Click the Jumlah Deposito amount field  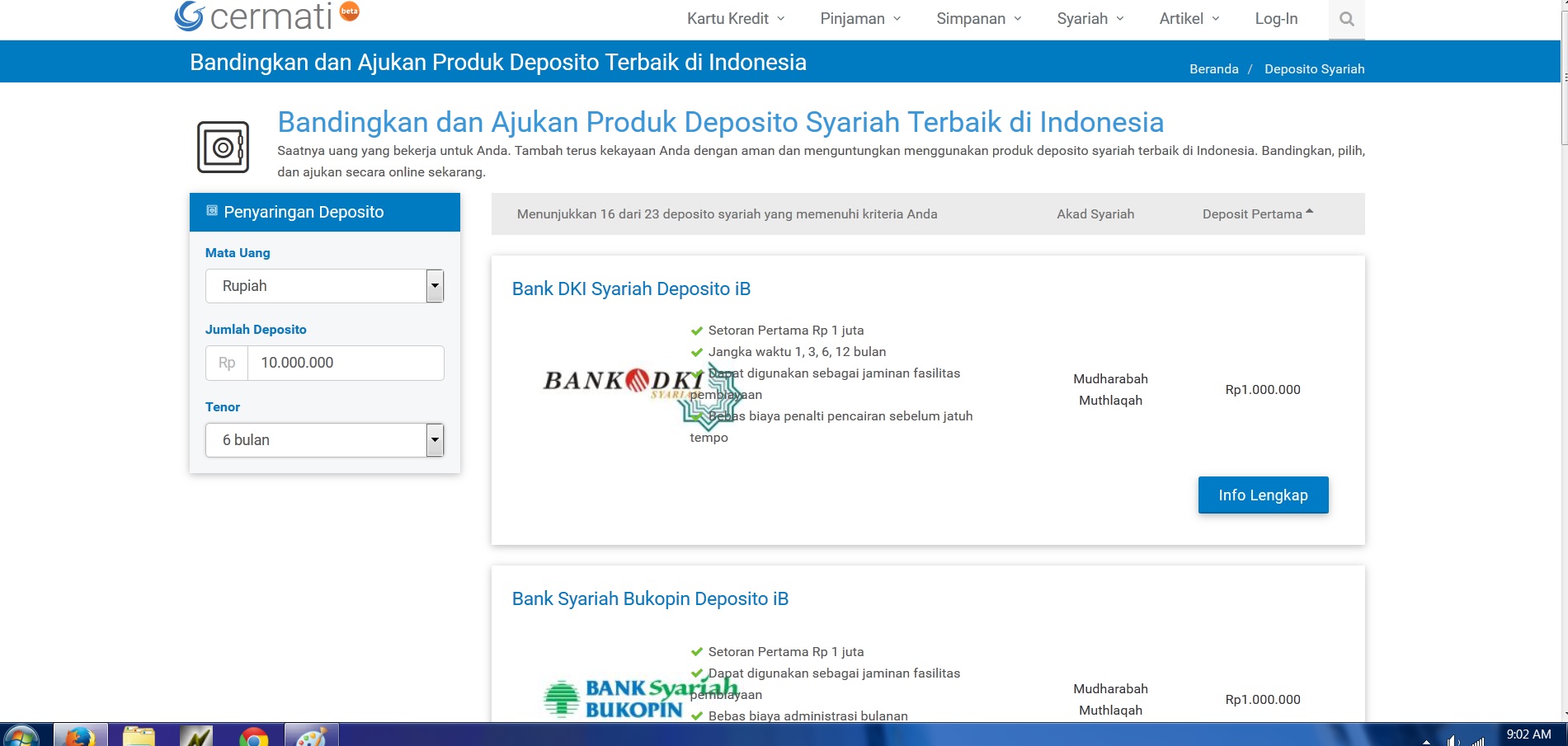click(x=345, y=363)
